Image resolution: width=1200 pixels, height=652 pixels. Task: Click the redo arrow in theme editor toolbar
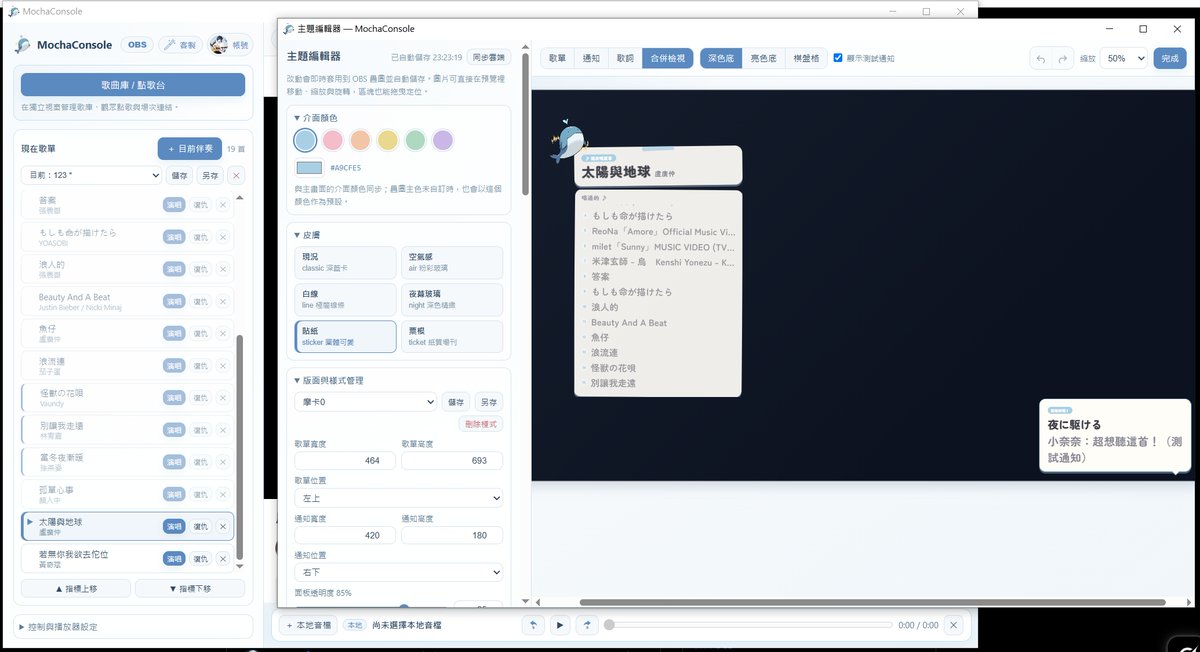click(1063, 59)
